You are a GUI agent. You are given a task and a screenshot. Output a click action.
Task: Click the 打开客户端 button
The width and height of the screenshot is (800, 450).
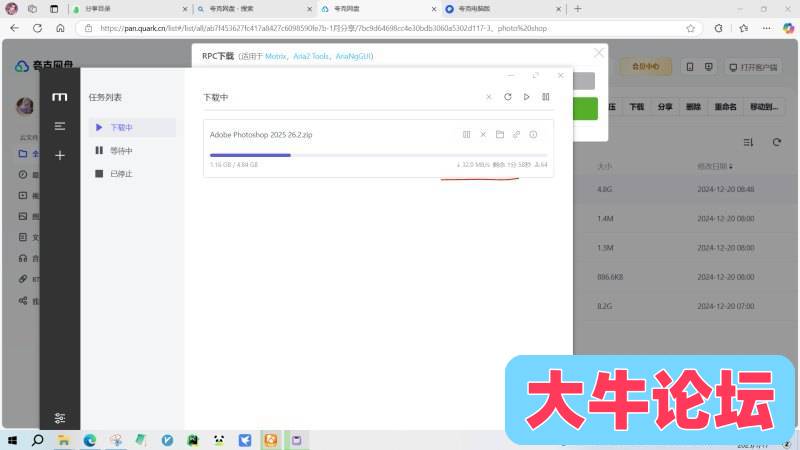tap(753, 67)
